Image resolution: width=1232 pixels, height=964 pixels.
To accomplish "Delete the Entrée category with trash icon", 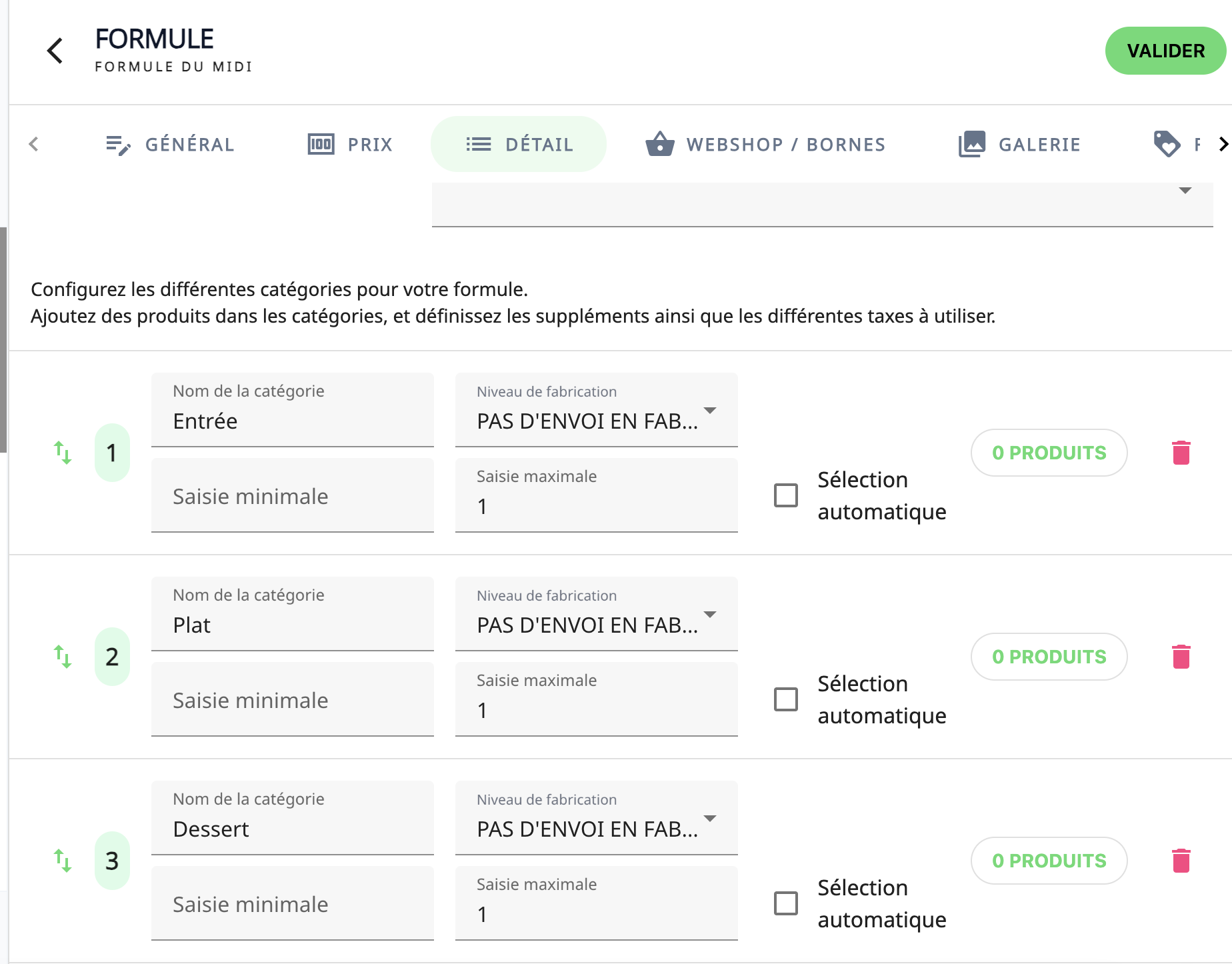I will click(1181, 453).
